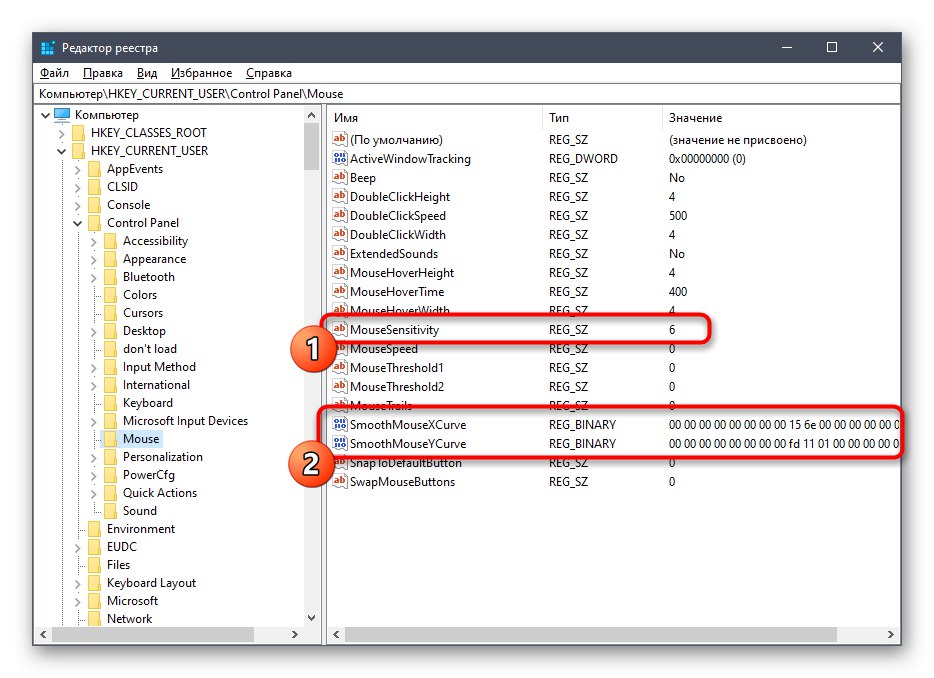Expand the Accessibility key
This screenshot has height=678, width=934.
[94, 242]
